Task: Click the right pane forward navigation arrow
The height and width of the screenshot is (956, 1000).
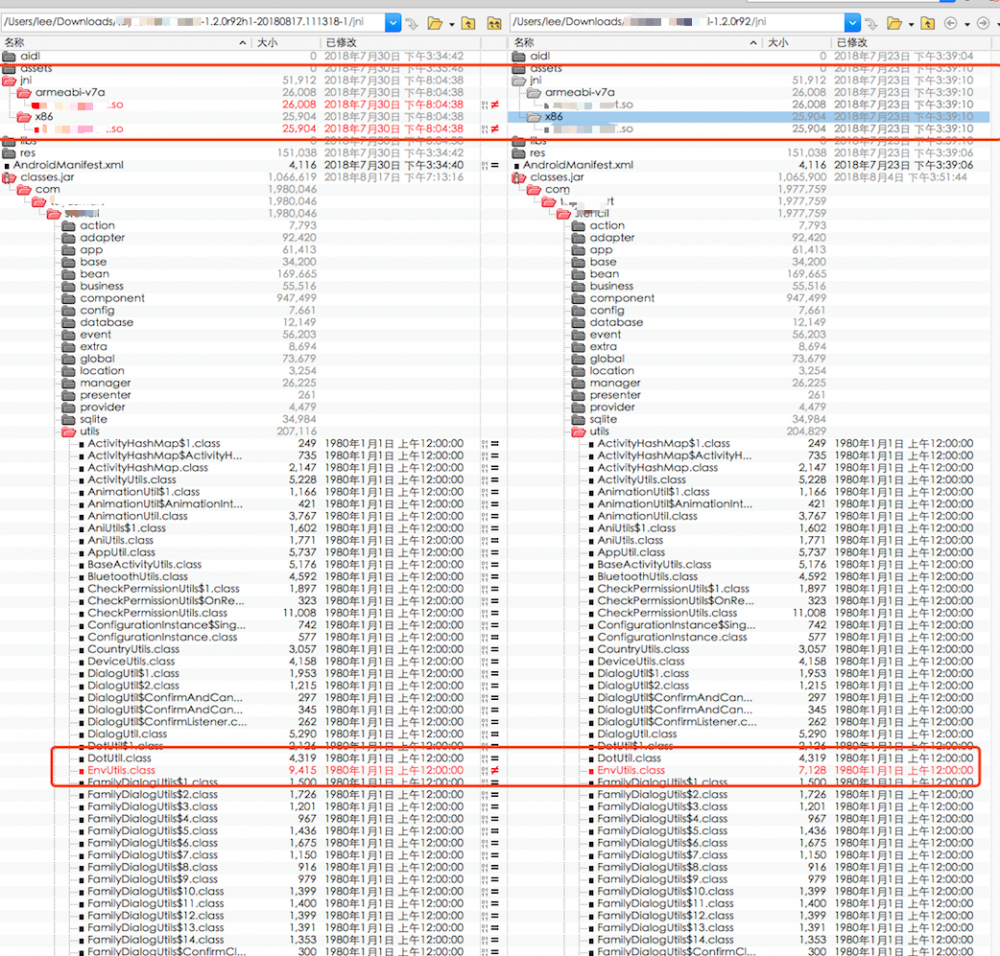Action: click(983, 24)
